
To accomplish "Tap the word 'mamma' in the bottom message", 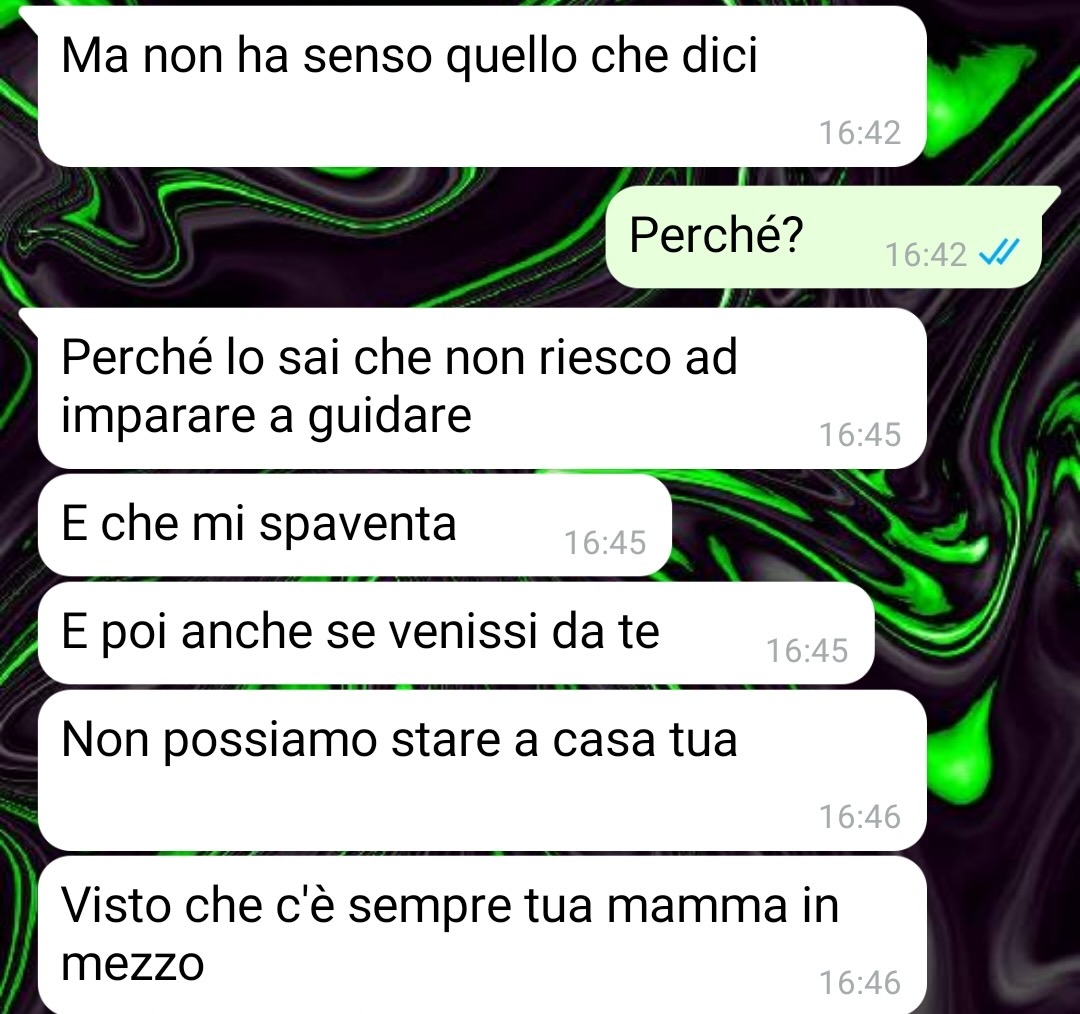I will click(x=696, y=907).
